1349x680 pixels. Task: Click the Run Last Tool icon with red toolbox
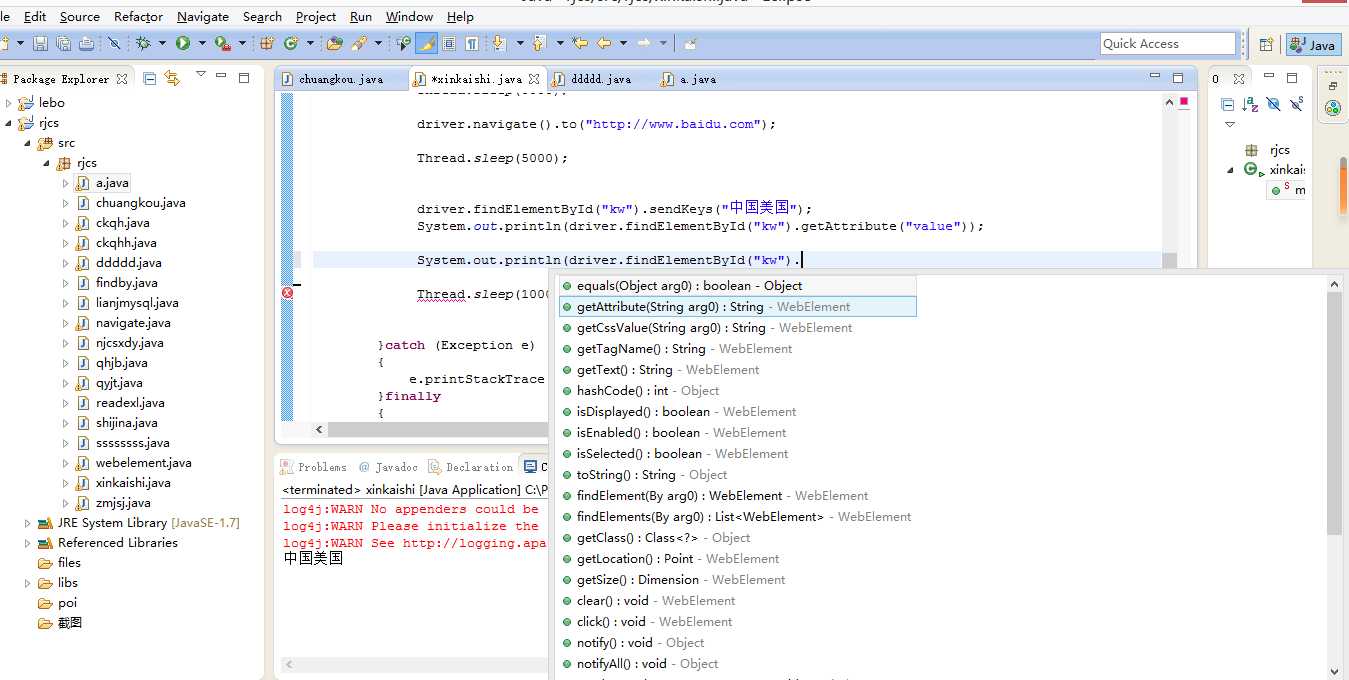tap(223, 43)
